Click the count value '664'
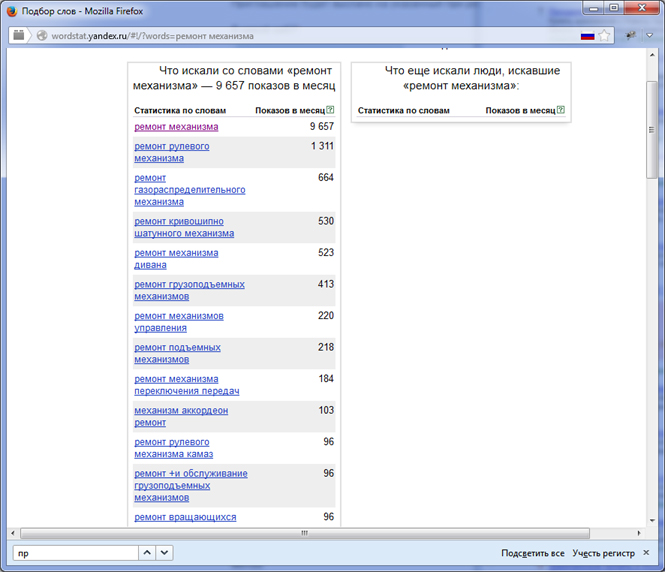The width and height of the screenshot is (665, 572). pyautogui.click(x=326, y=178)
